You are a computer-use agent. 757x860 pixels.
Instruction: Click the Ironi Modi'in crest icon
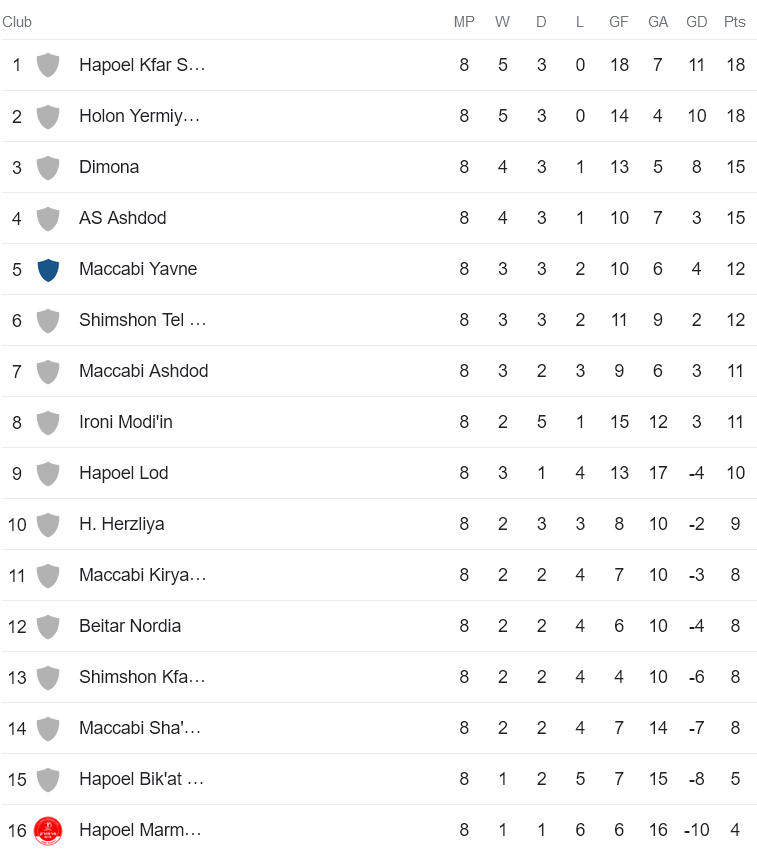pyautogui.click(x=48, y=422)
